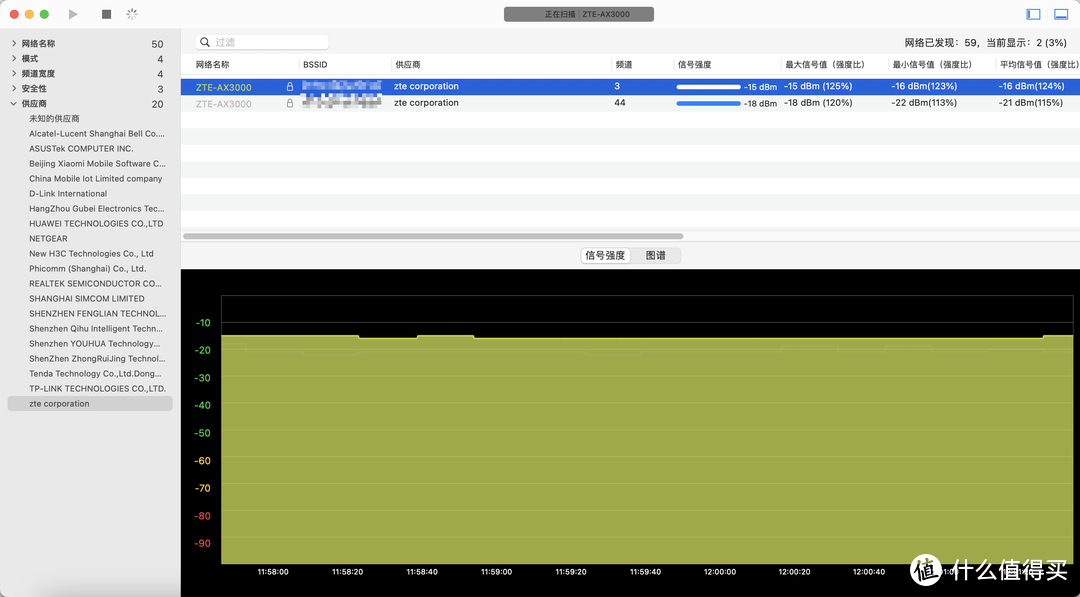
Task: Sort by the BSSID column header
Action: pos(315,65)
